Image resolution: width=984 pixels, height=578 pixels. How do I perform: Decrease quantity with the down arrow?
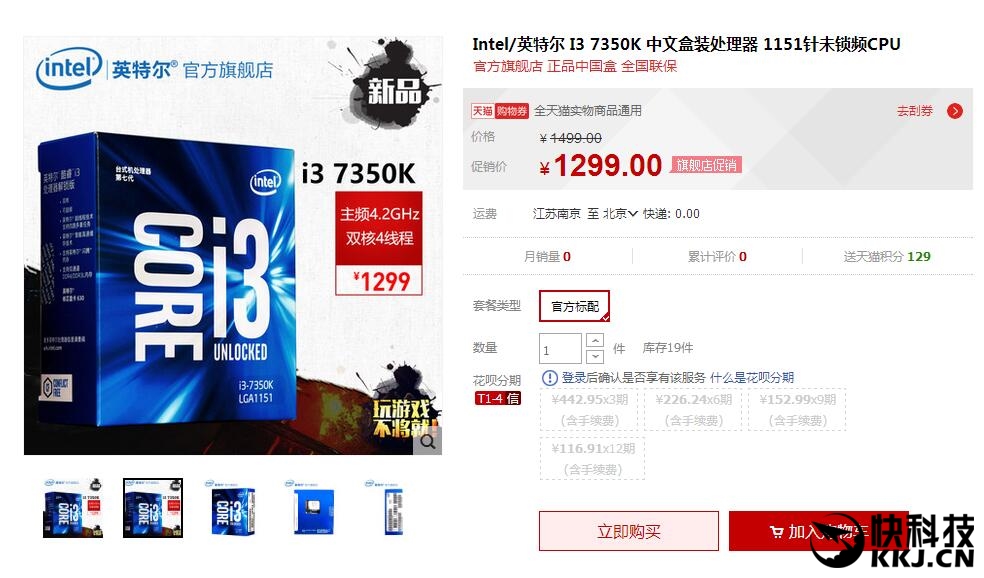(x=594, y=356)
